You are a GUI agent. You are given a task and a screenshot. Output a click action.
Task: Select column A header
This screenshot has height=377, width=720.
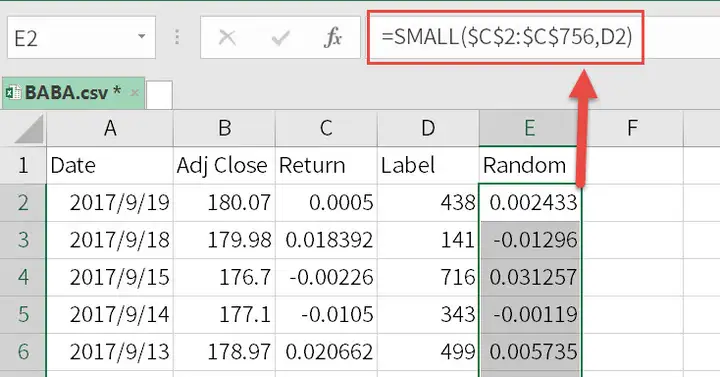[x=110, y=128]
